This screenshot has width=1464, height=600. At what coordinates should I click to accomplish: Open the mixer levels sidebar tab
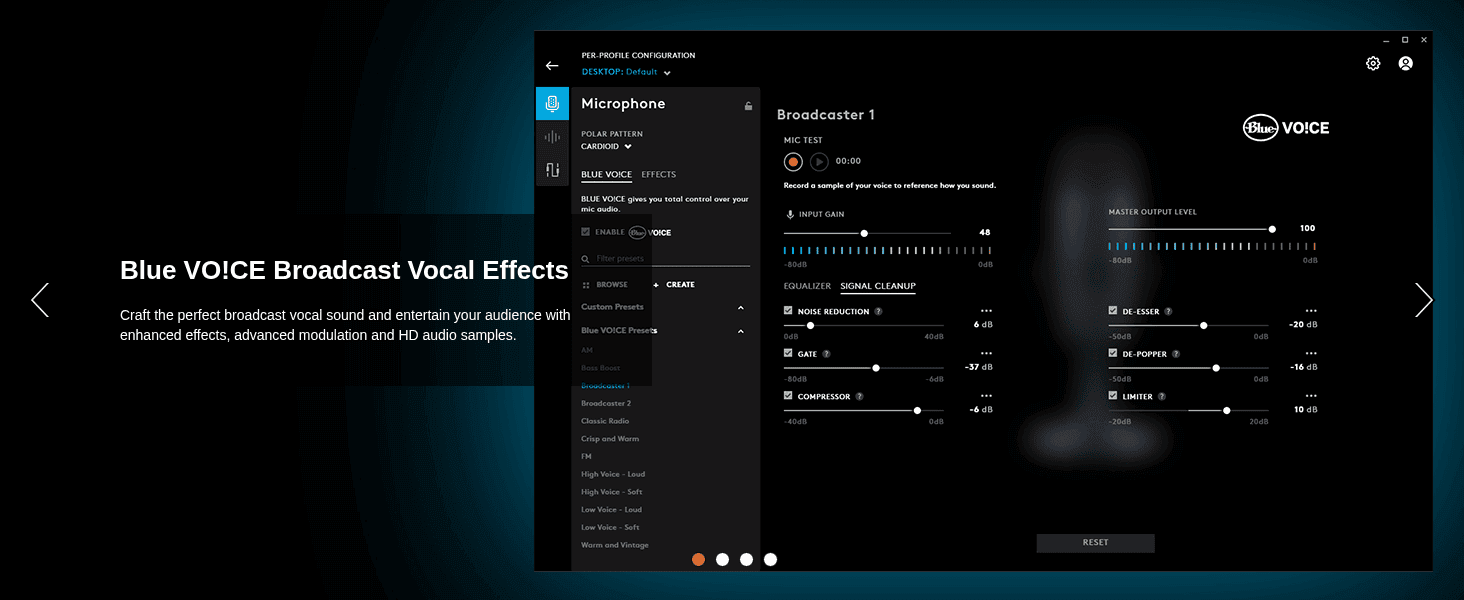pos(552,170)
